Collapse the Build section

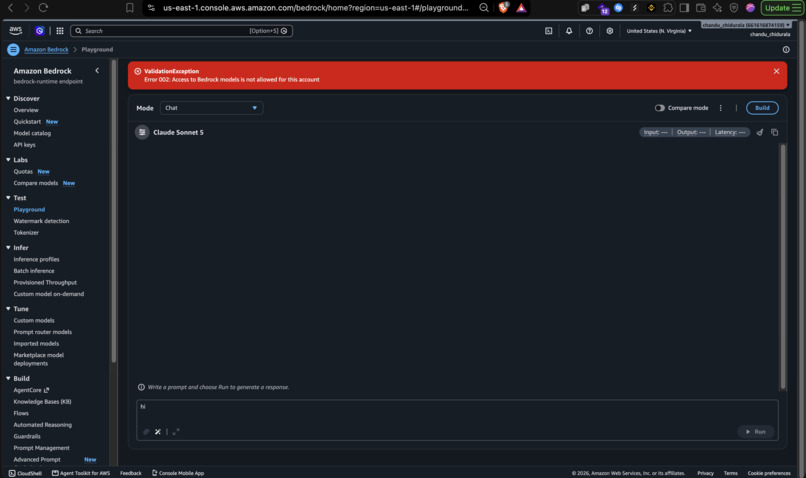8,378
